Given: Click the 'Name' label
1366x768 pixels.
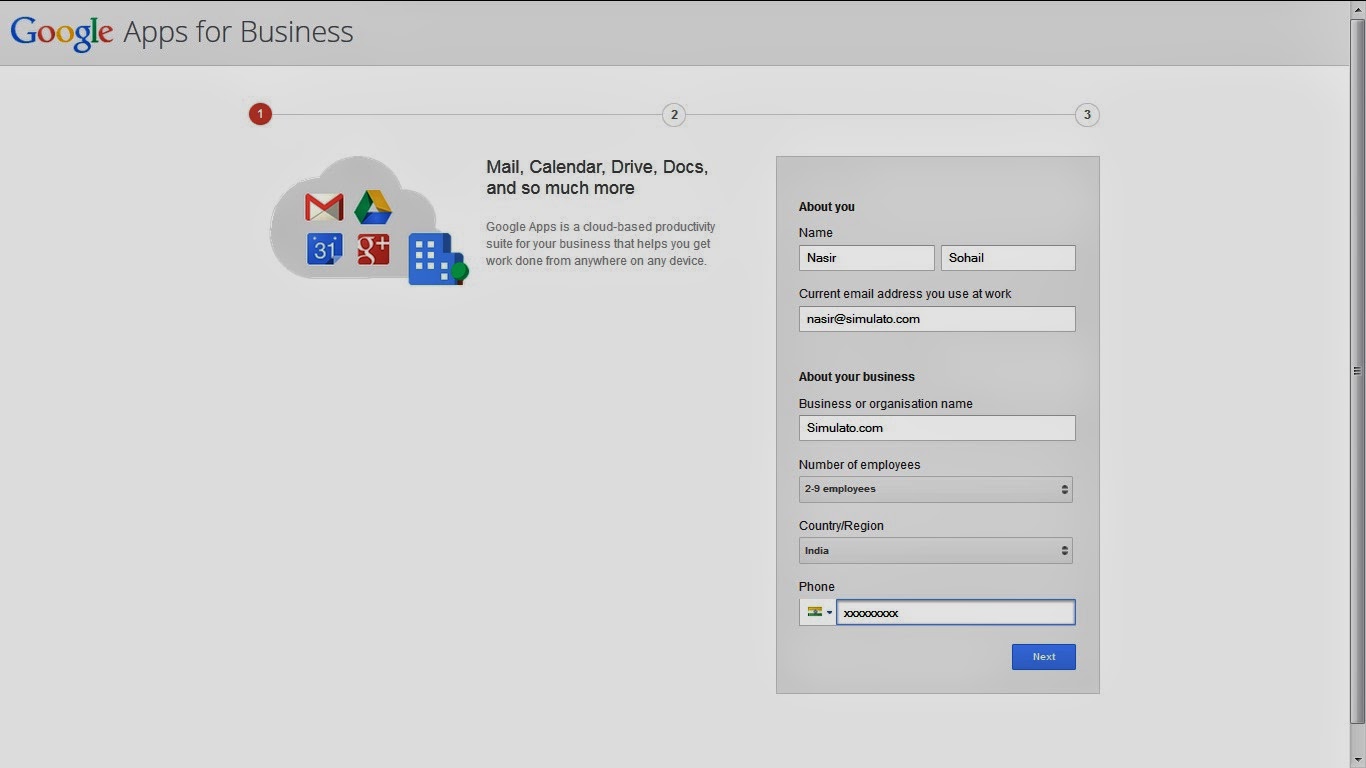Looking at the screenshot, I should pyautogui.click(x=816, y=233).
